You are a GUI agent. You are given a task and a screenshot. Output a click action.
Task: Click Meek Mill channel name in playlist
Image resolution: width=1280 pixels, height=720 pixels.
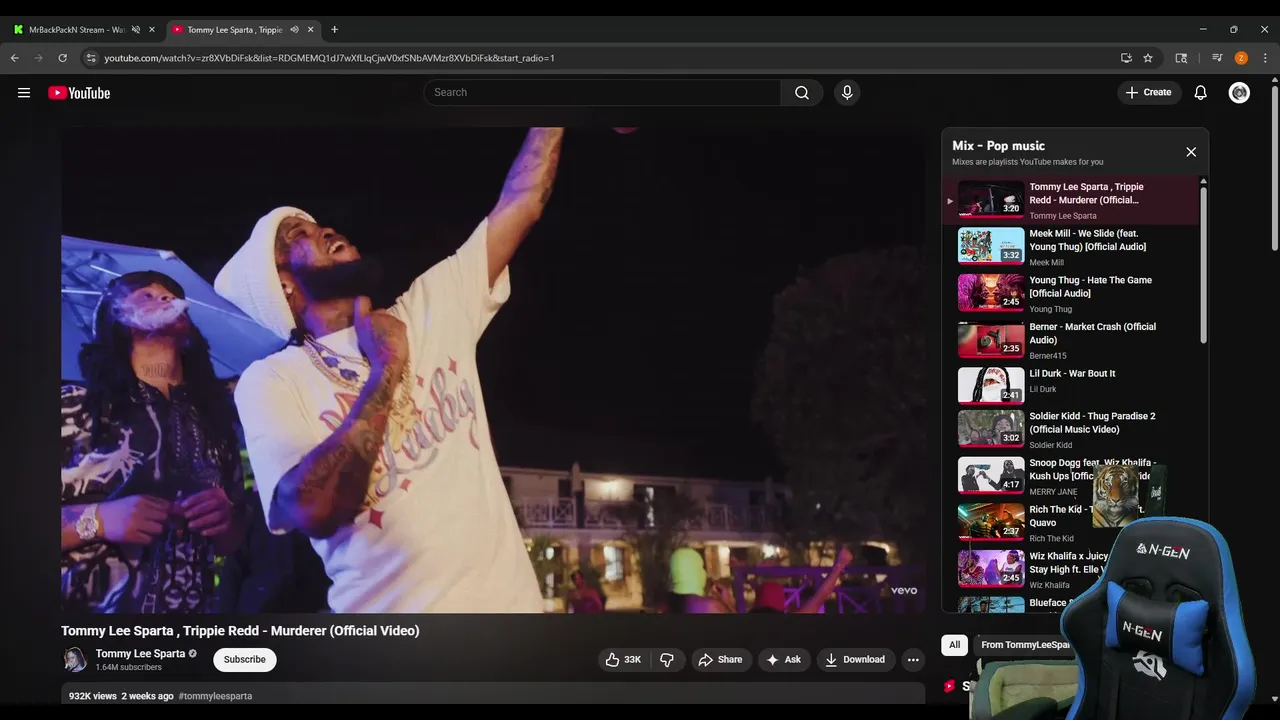coord(1046,263)
